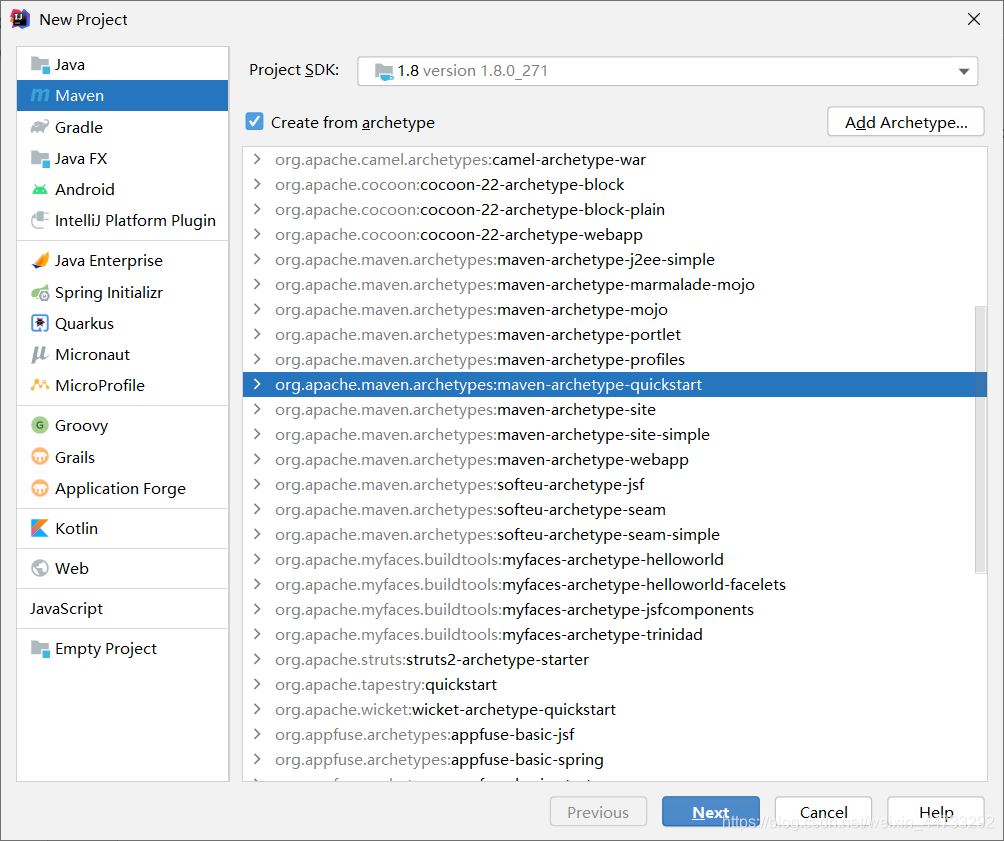Select myfaces-archetype-trinidad archetype
This screenshot has width=1004, height=841.
pos(615,634)
